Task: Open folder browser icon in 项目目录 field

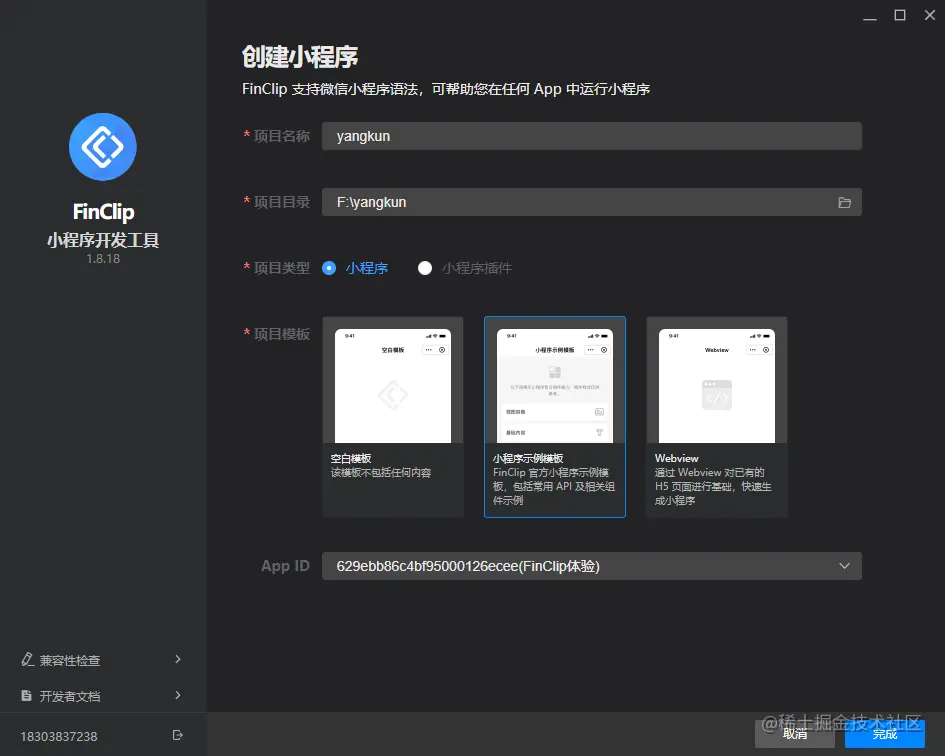Action: (844, 203)
